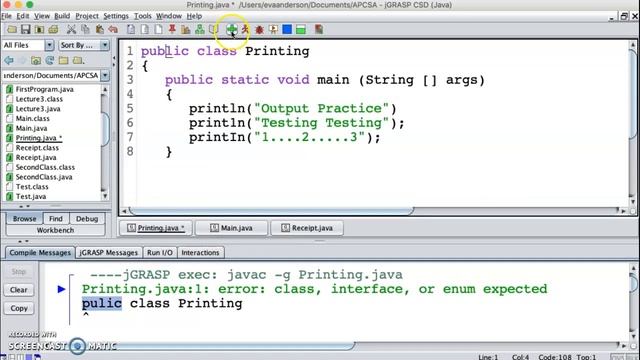The height and width of the screenshot is (360, 640).
Task: Switch to the Find tab
Action: click(x=56, y=219)
